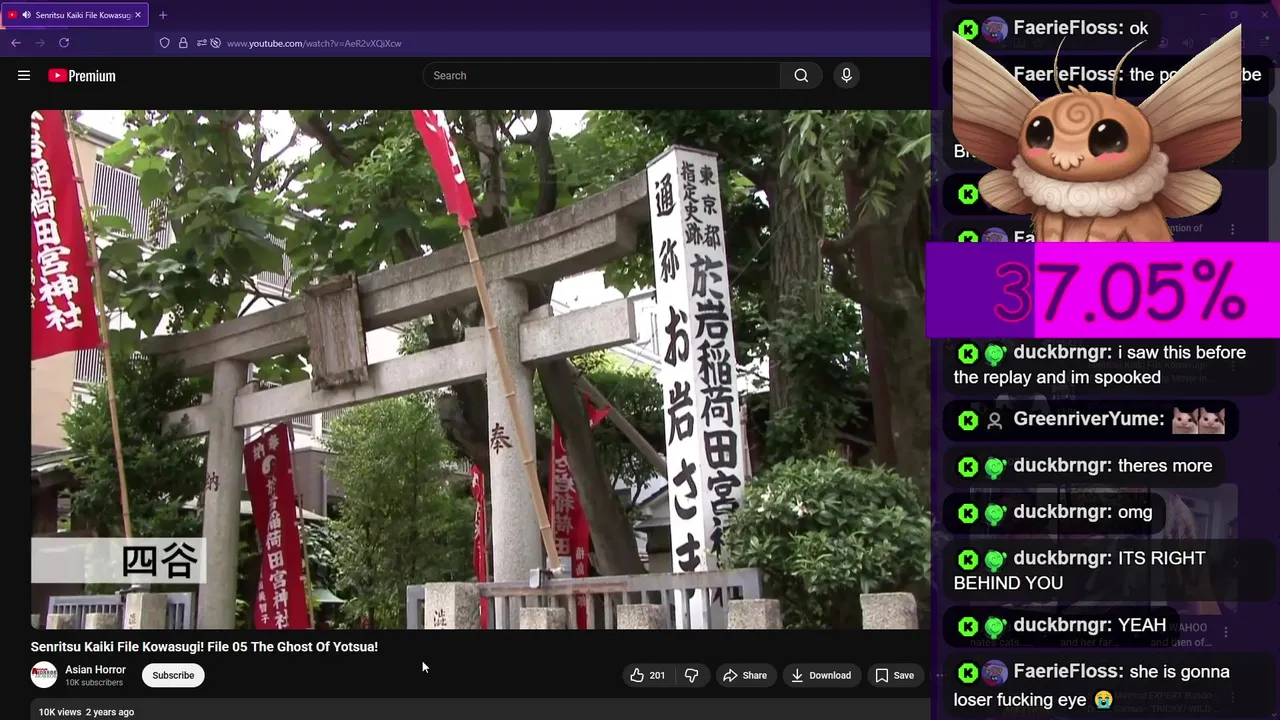Open a new browser tab
1280x720 pixels.
pos(163,15)
